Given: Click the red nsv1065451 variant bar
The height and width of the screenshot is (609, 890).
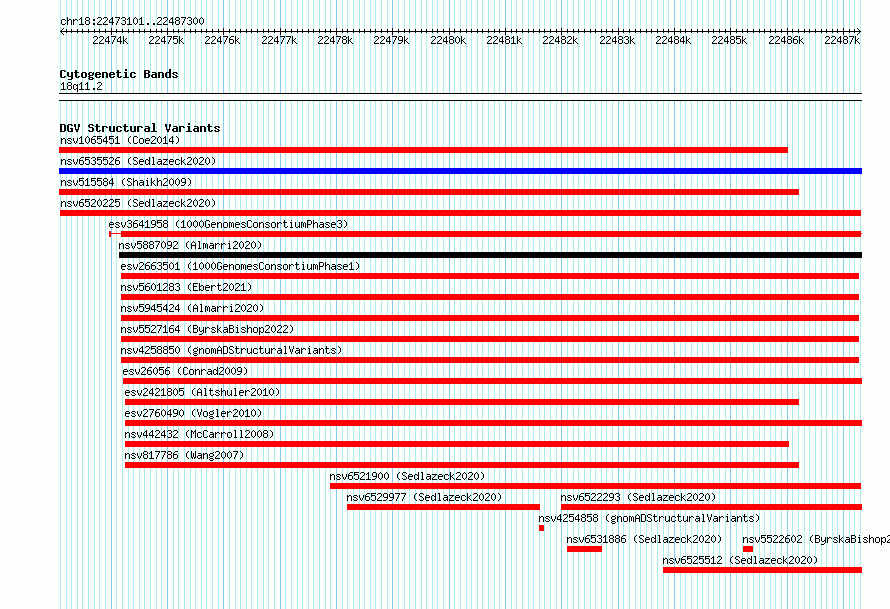Looking at the screenshot, I should click(x=423, y=150).
